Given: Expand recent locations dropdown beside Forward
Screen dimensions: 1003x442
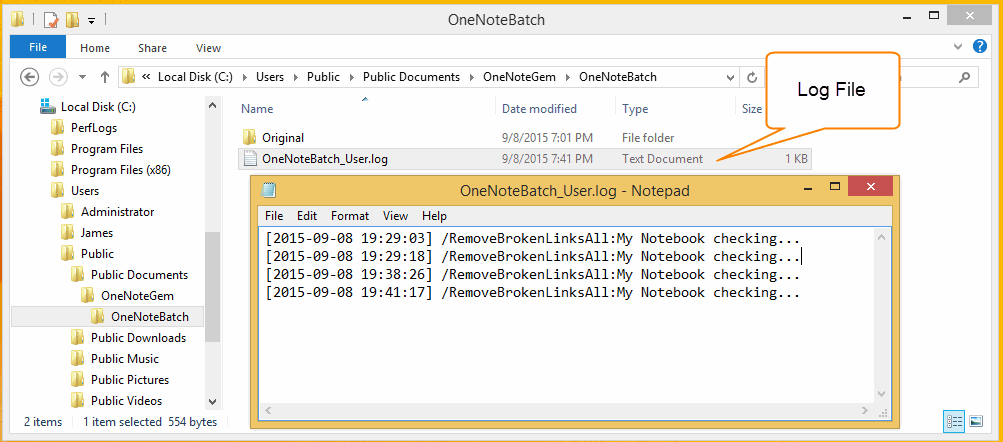Looking at the screenshot, I should [82, 77].
